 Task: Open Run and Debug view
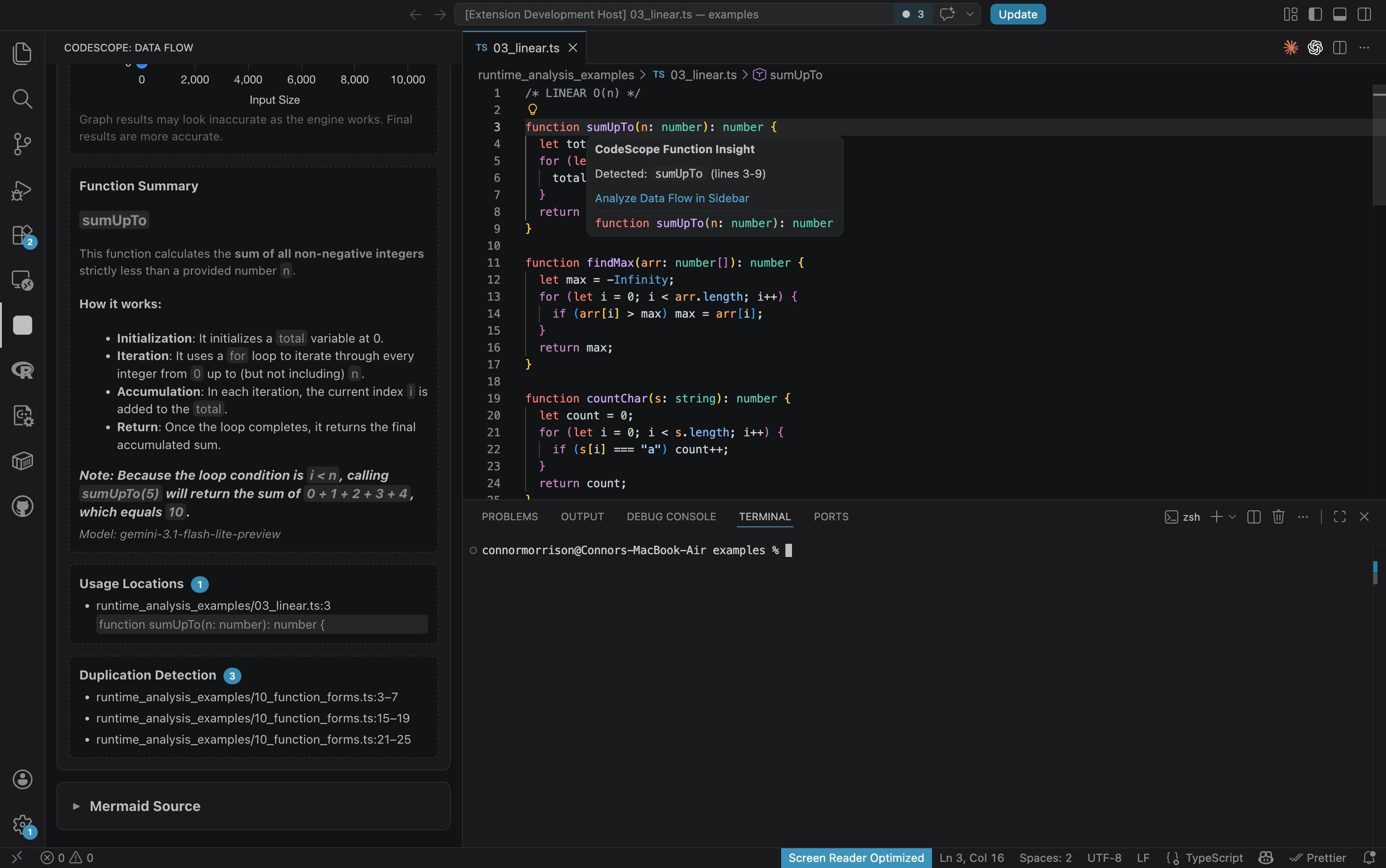pos(22,190)
